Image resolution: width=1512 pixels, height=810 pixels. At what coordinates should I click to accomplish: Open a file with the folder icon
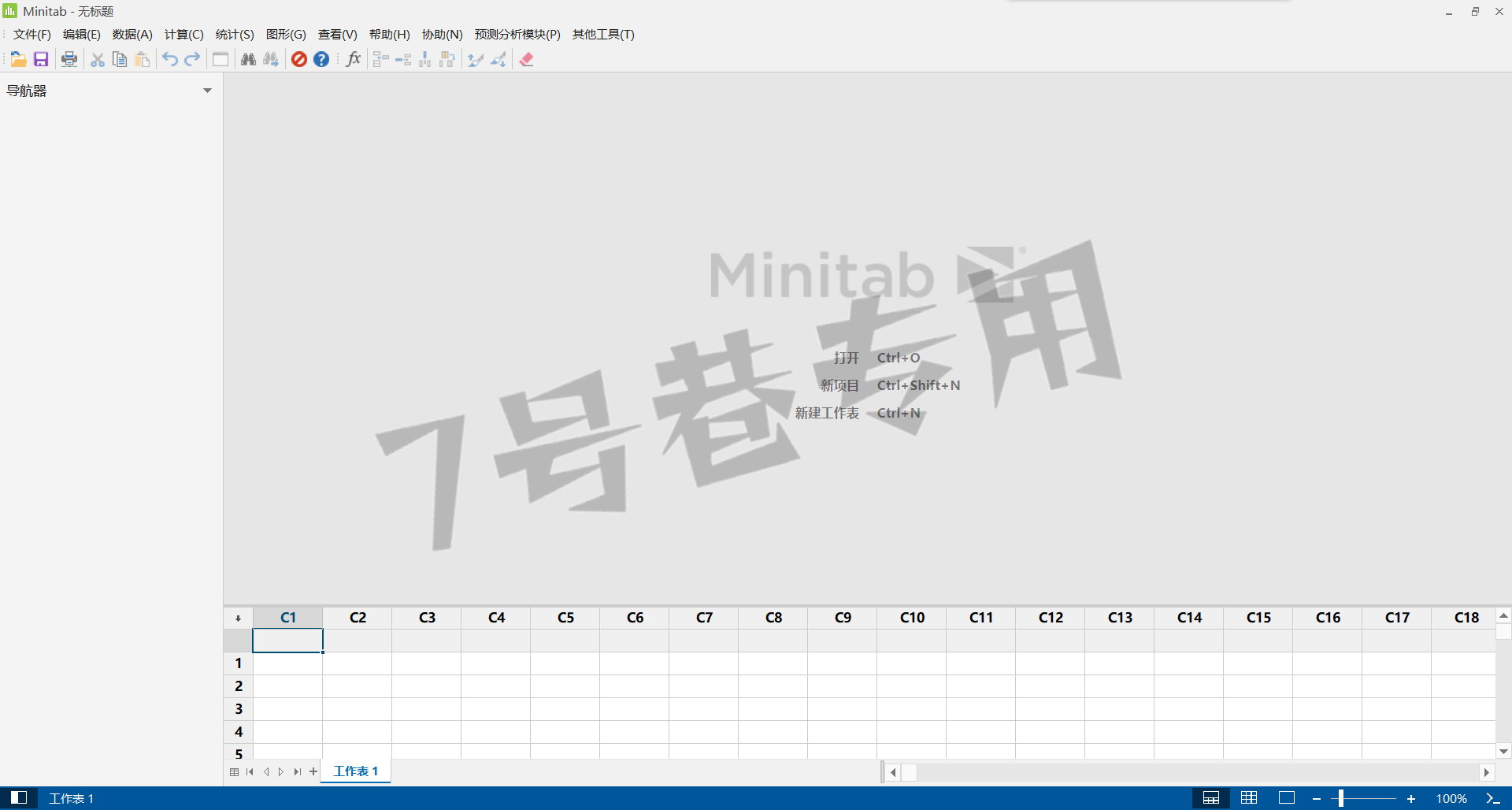coord(18,59)
